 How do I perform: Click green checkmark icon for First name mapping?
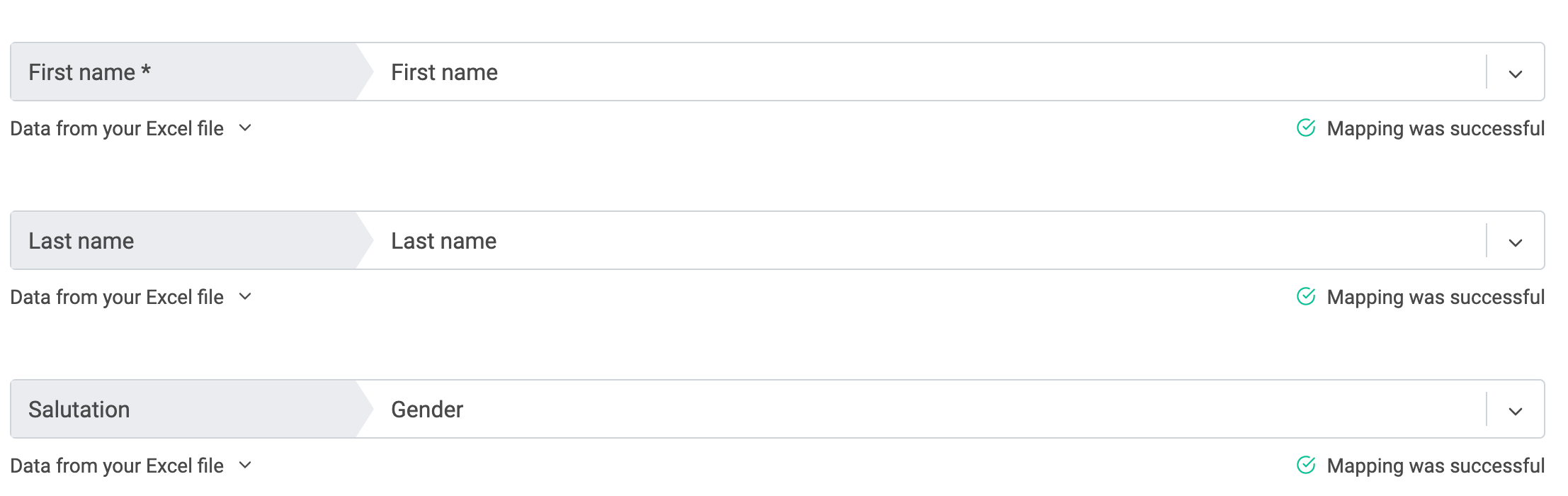click(1305, 128)
